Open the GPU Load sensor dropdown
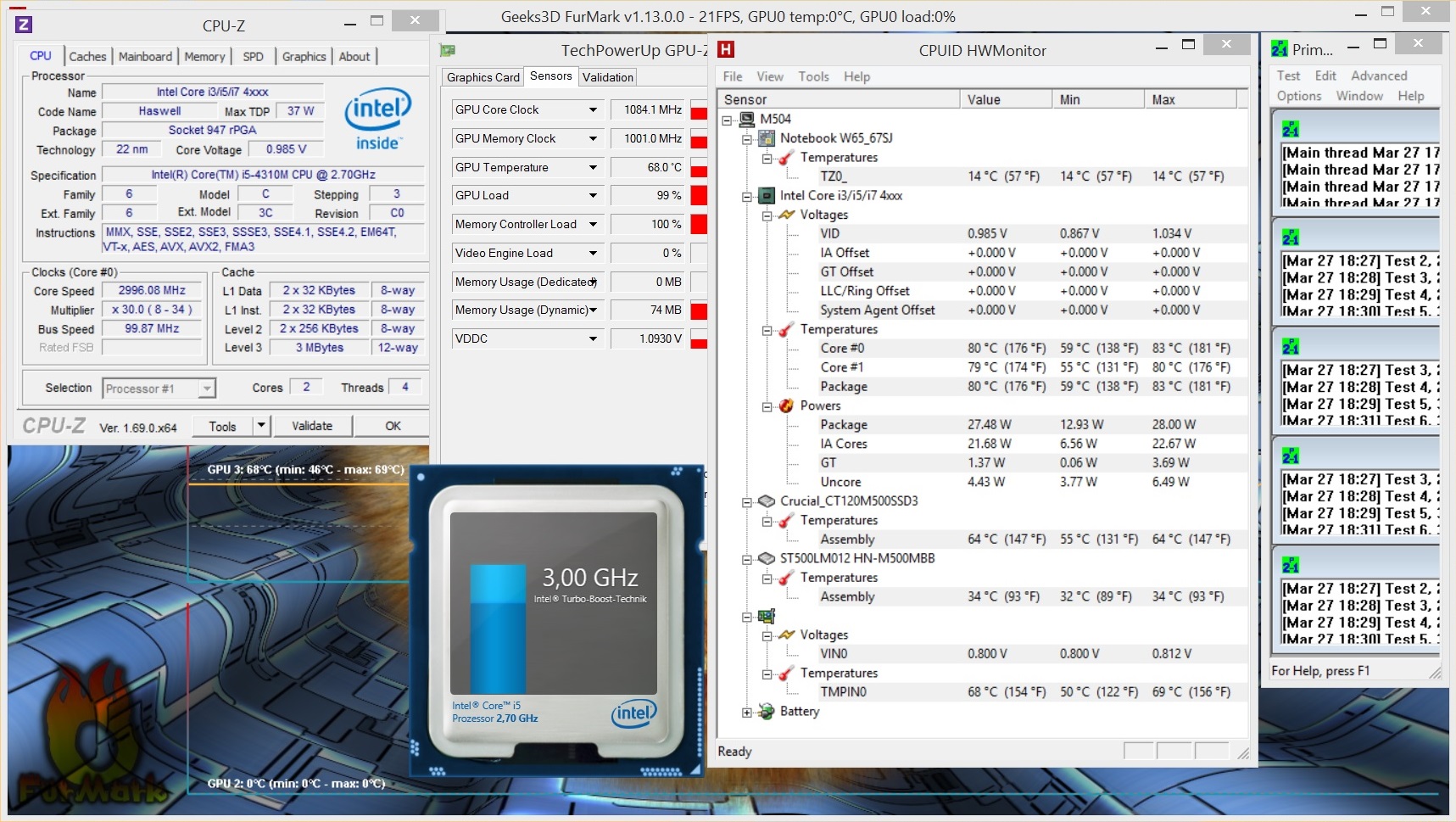 click(x=593, y=196)
